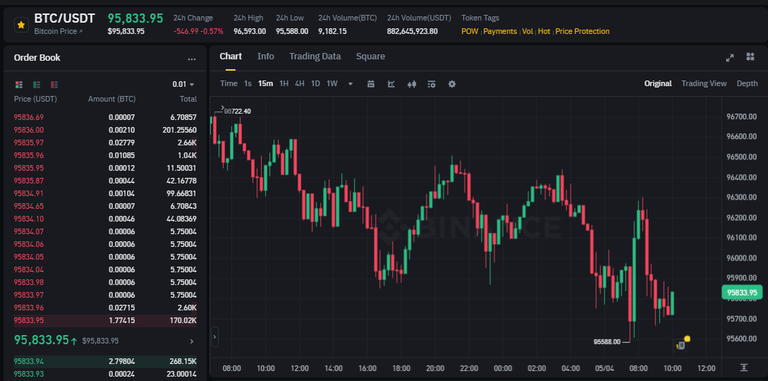Show only sell orders in order book
The height and width of the screenshot is (381, 768).
[x=54, y=84]
